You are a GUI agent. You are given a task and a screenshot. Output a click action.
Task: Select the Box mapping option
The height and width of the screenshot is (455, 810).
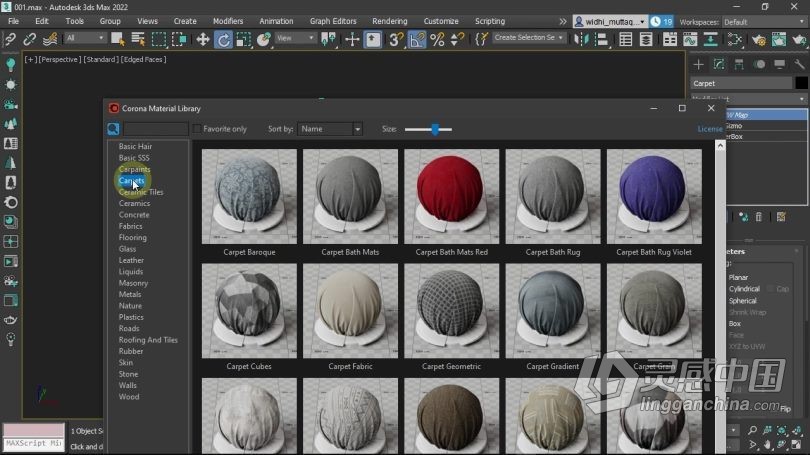[x=735, y=324]
